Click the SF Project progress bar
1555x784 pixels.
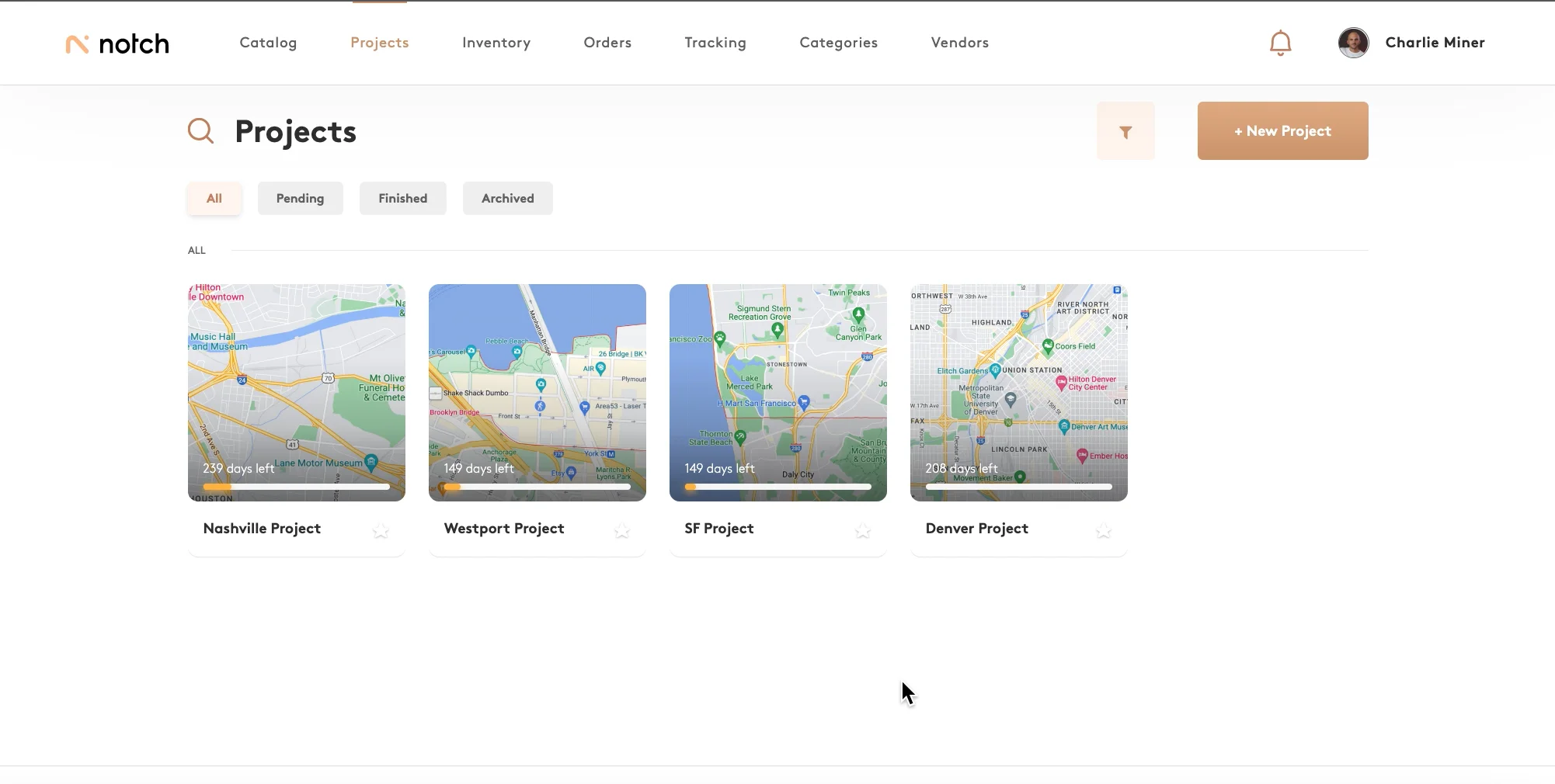click(x=778, y=487)
